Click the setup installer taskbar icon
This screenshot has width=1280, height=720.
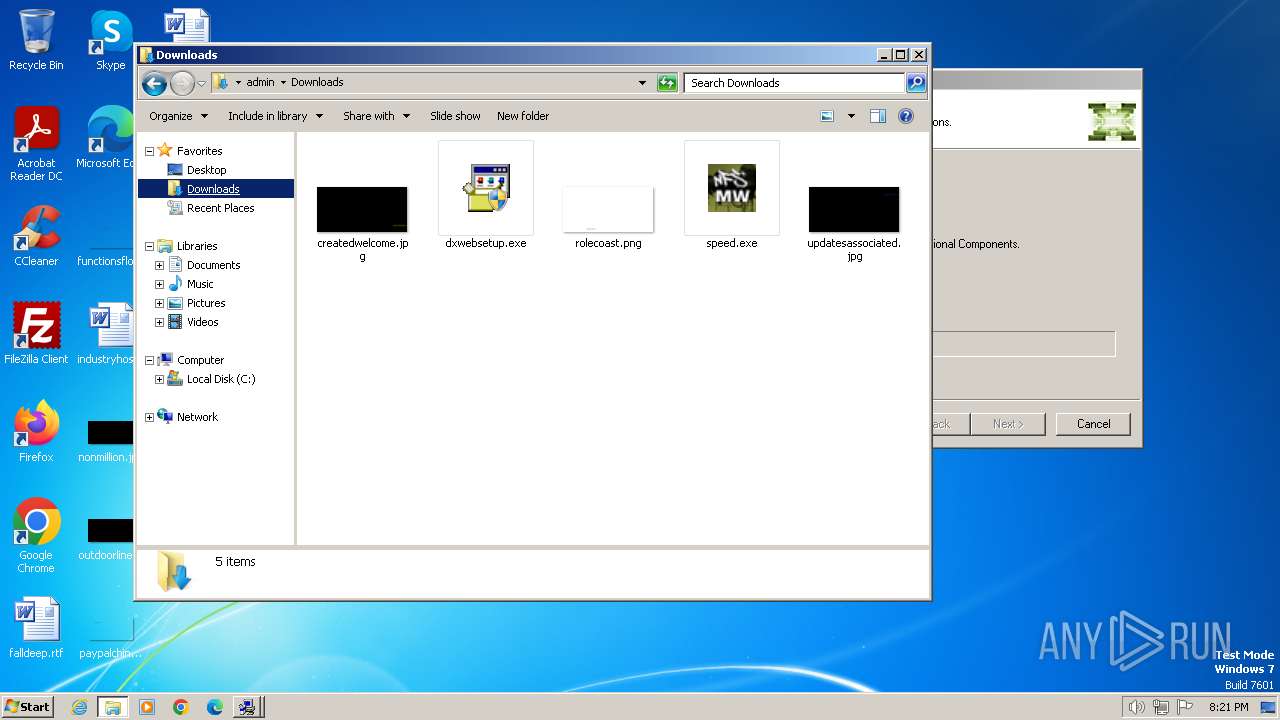(x=247, y=707)
